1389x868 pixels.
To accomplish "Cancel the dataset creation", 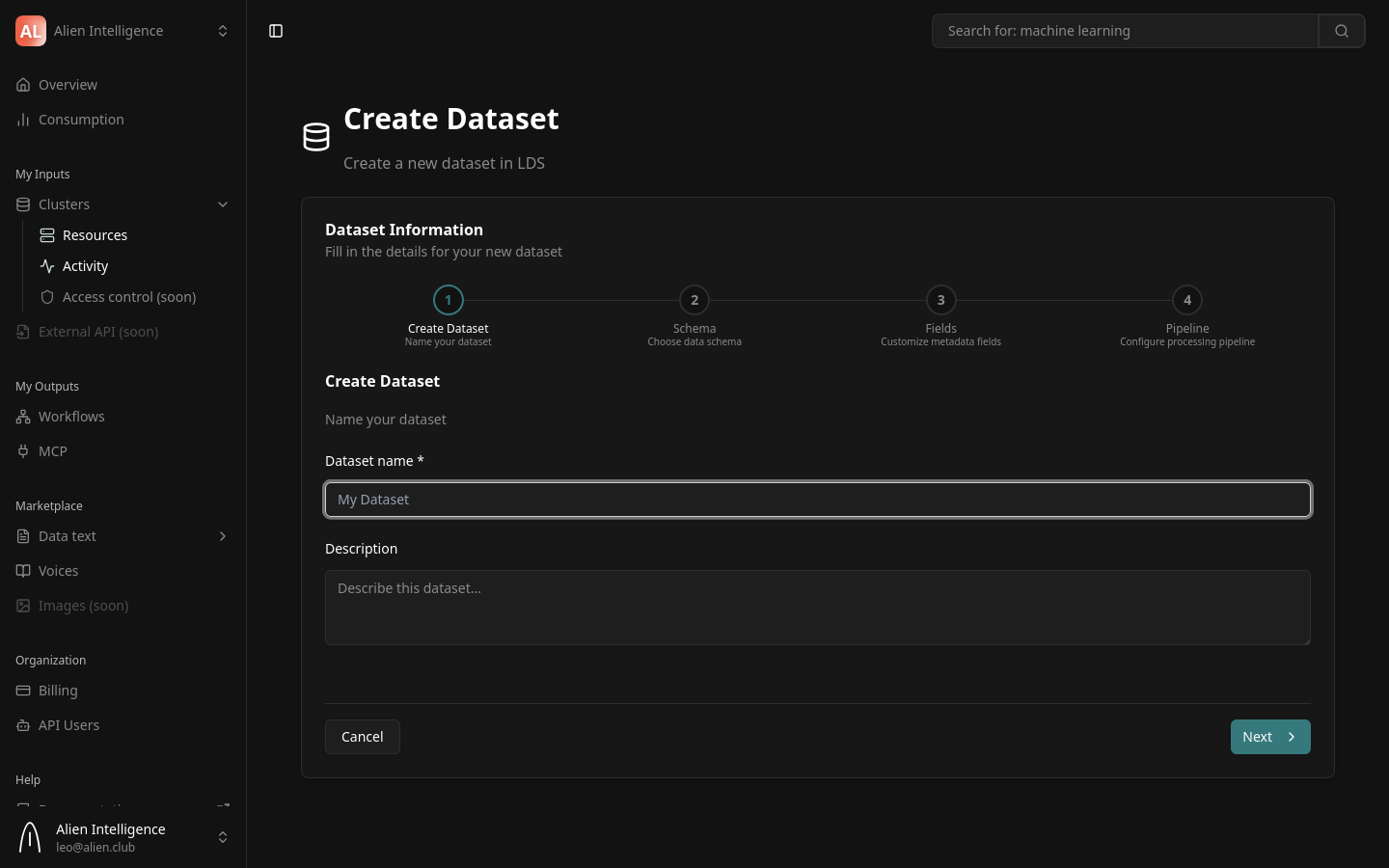I will point(362,736).
